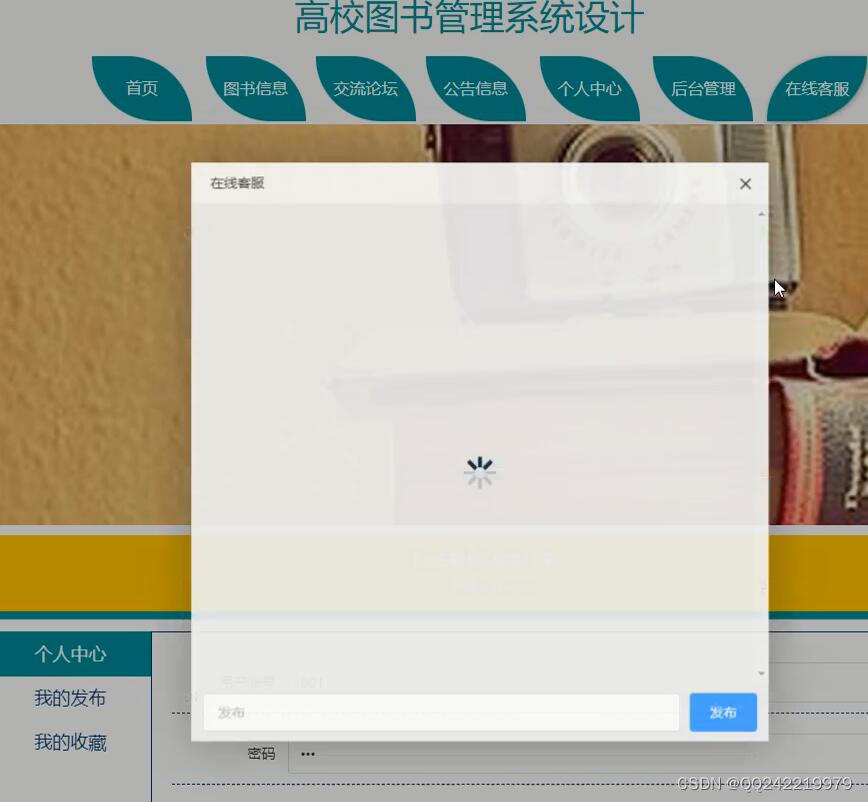The height and width of the screenshot is (802, 868).
Task: Switch to the 首页 navigation tab
Action: pos(141,88)
